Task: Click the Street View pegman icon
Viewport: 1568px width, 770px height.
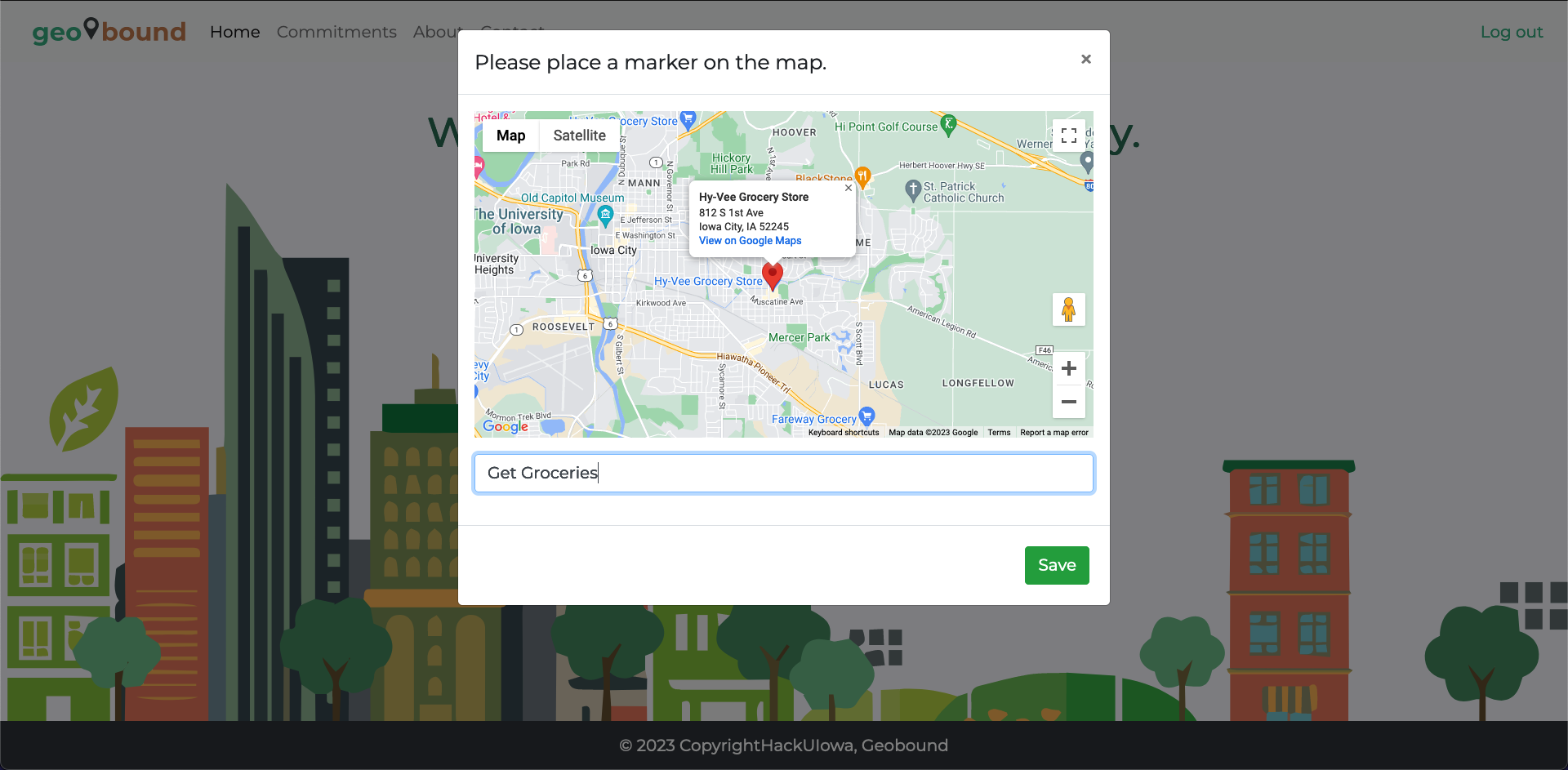Action: (1069, 309)
